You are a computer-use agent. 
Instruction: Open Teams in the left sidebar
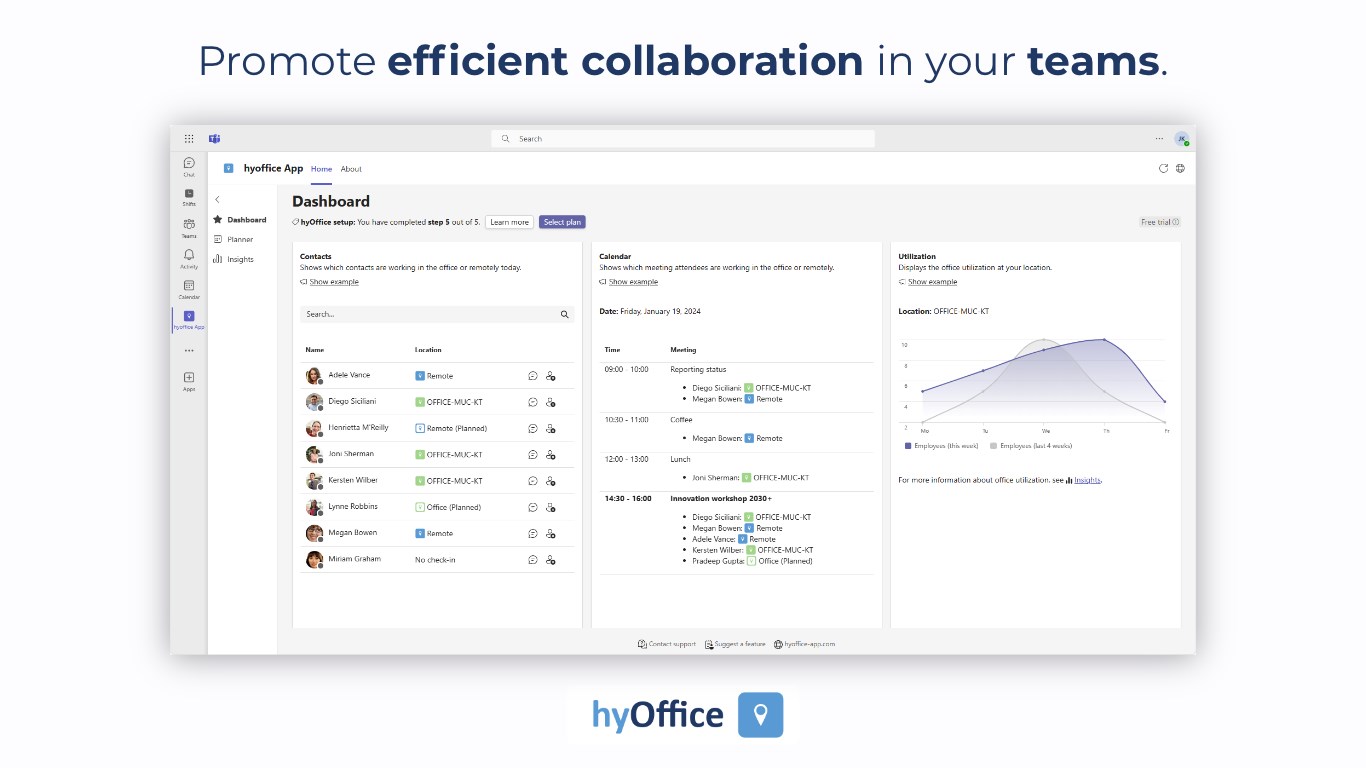point(189,227)
